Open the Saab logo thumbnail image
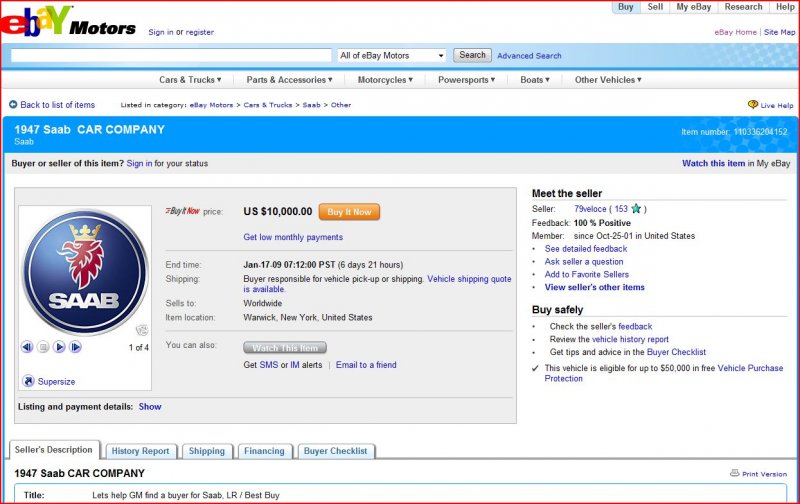The height and width of the screenshot is (504, 800). click(85, 271)
